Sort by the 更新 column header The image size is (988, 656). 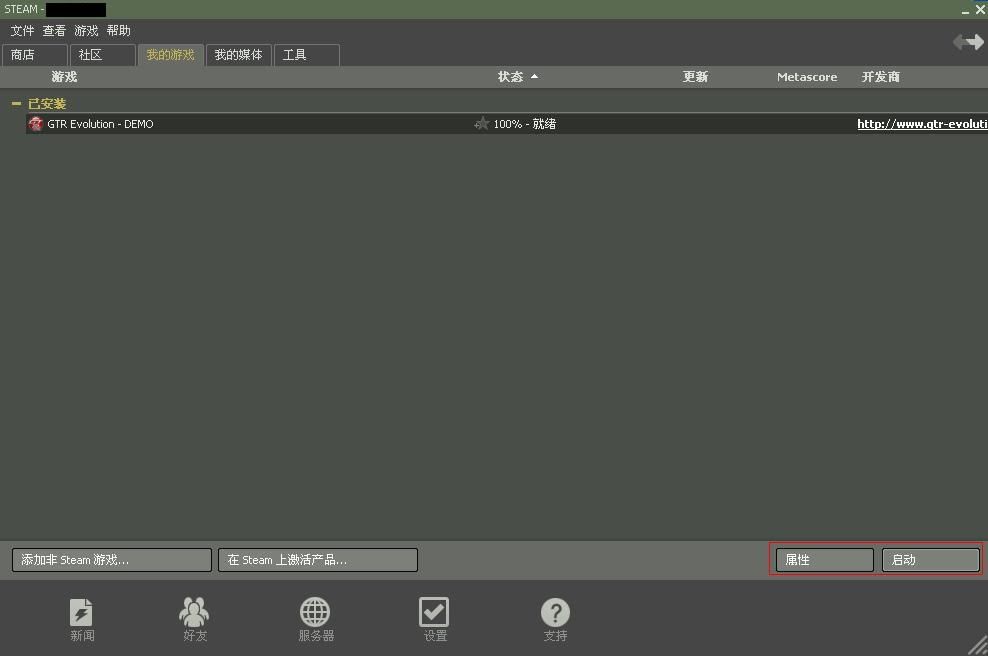[696, 77]
